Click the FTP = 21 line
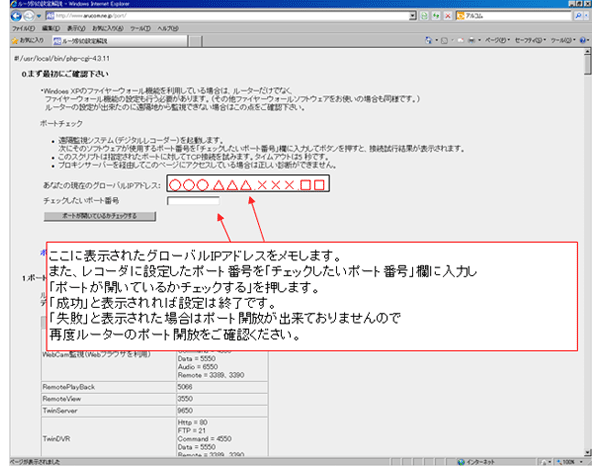This screenshot has width=600, height=466. click(191, 430)
